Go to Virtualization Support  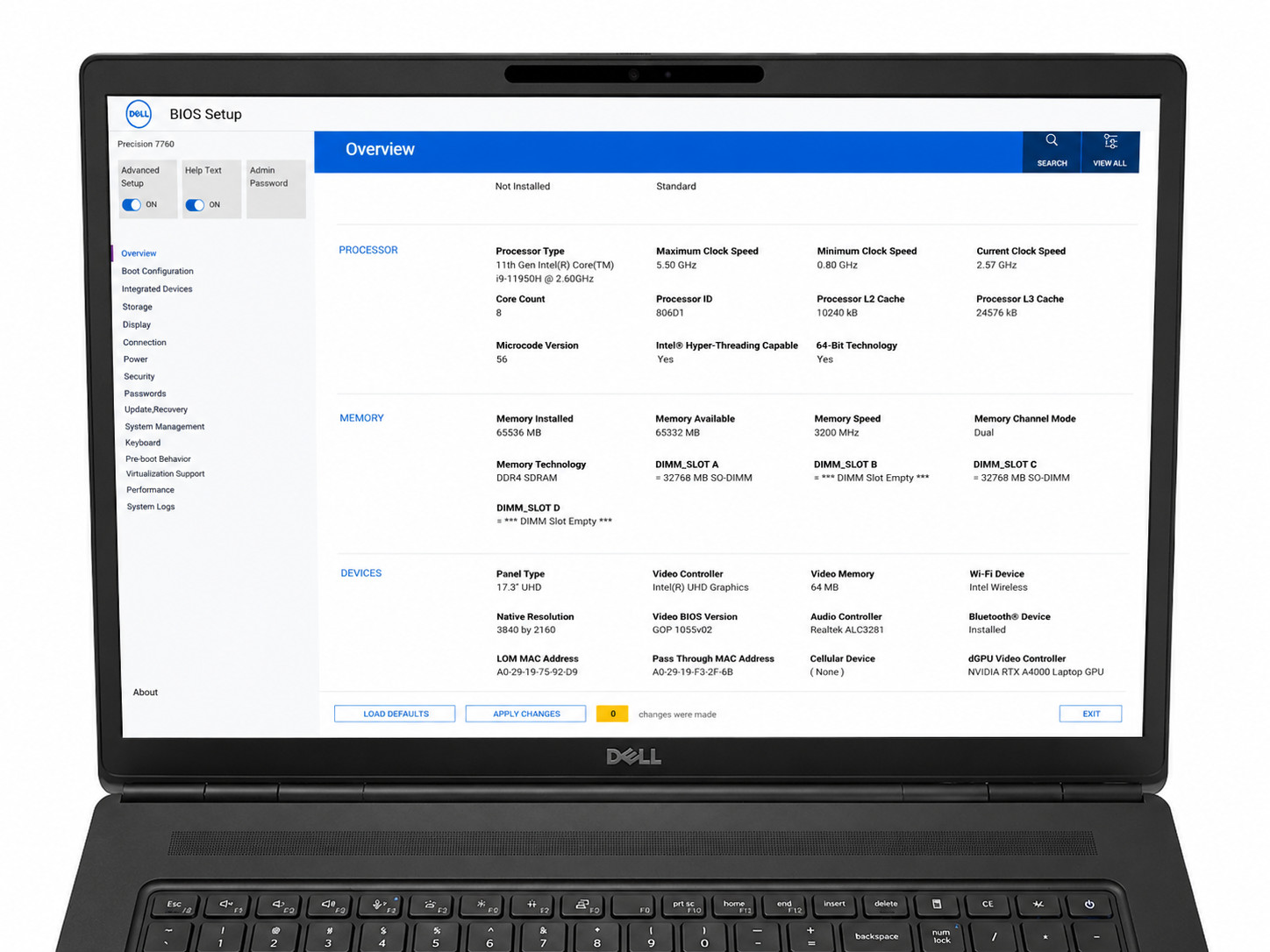[x=165, y=473]
